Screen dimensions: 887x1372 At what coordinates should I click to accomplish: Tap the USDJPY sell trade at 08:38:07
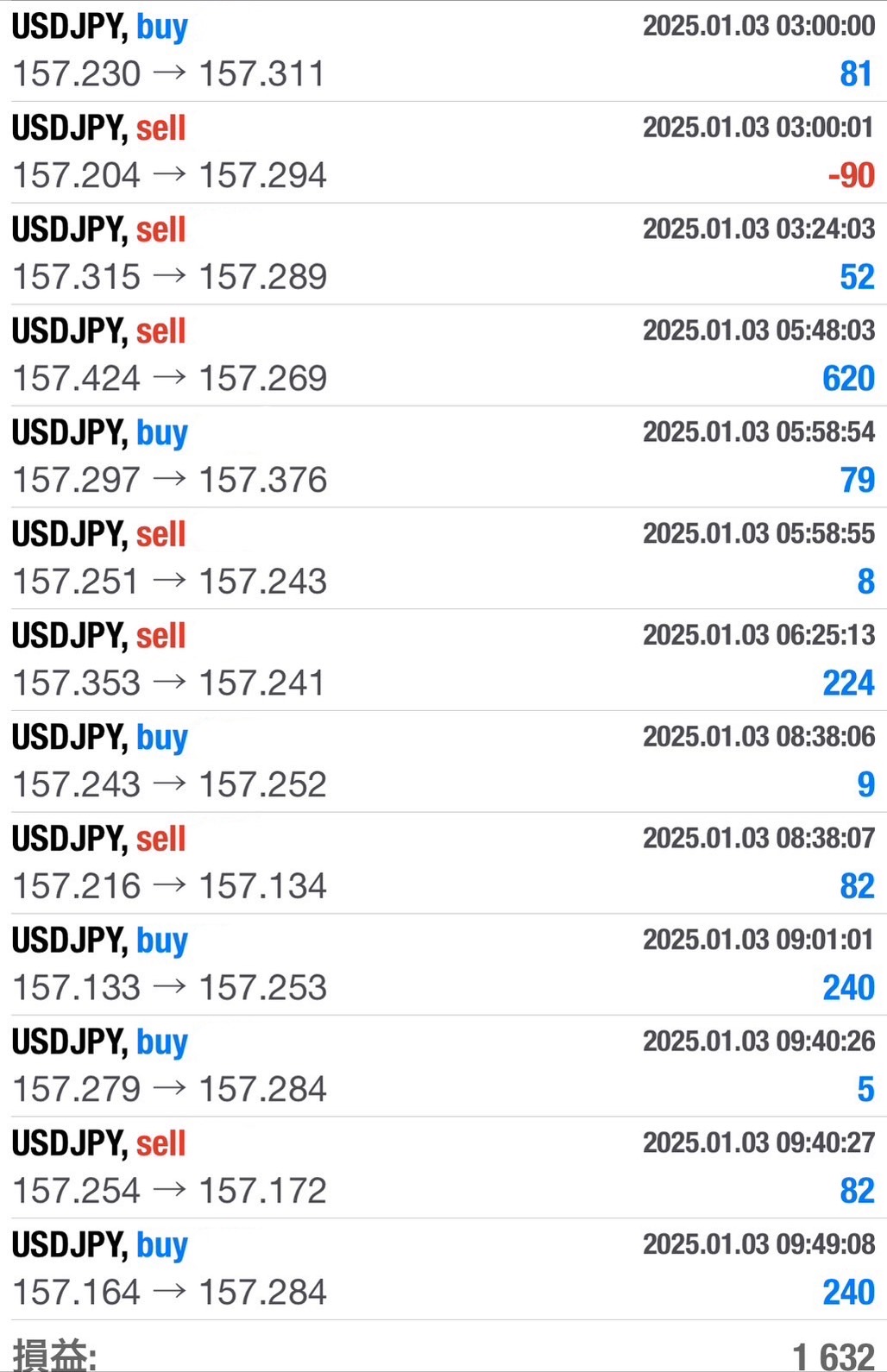tap(443, 863)
